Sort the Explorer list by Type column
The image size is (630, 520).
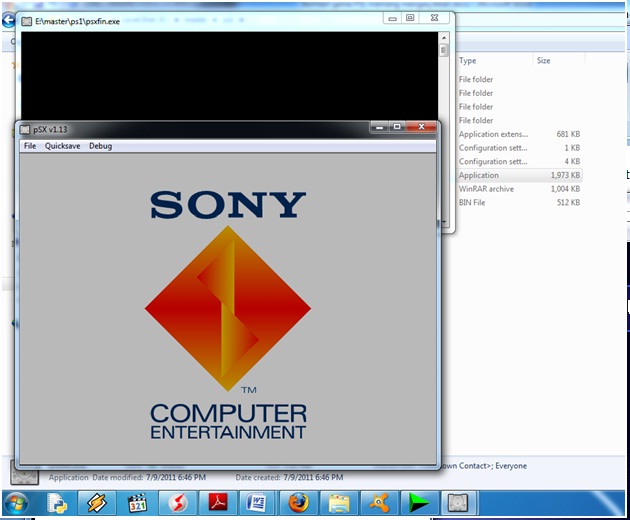pos(467,61)
